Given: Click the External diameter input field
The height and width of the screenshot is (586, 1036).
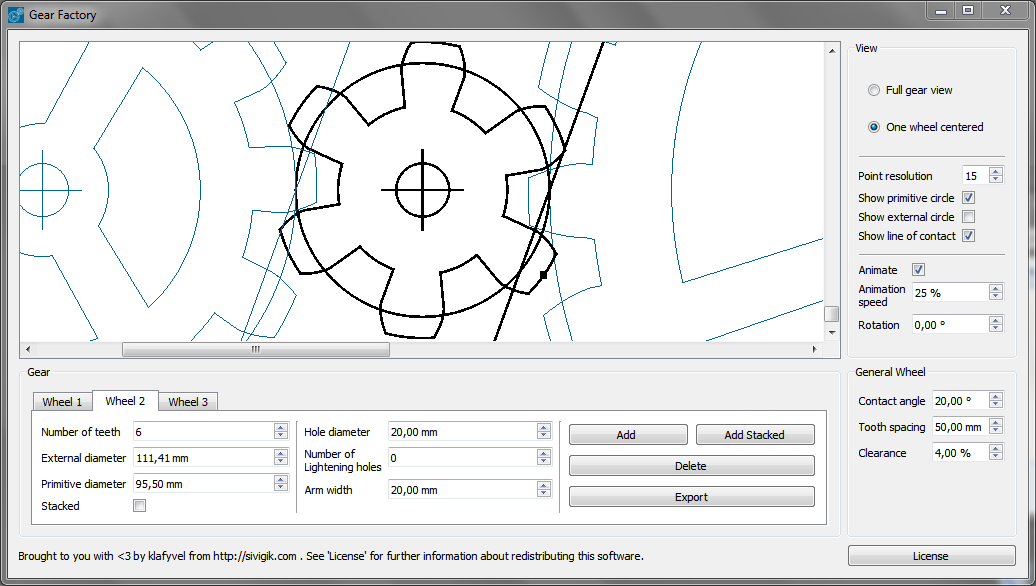Looking at the screenshot, I should point(204,457).
